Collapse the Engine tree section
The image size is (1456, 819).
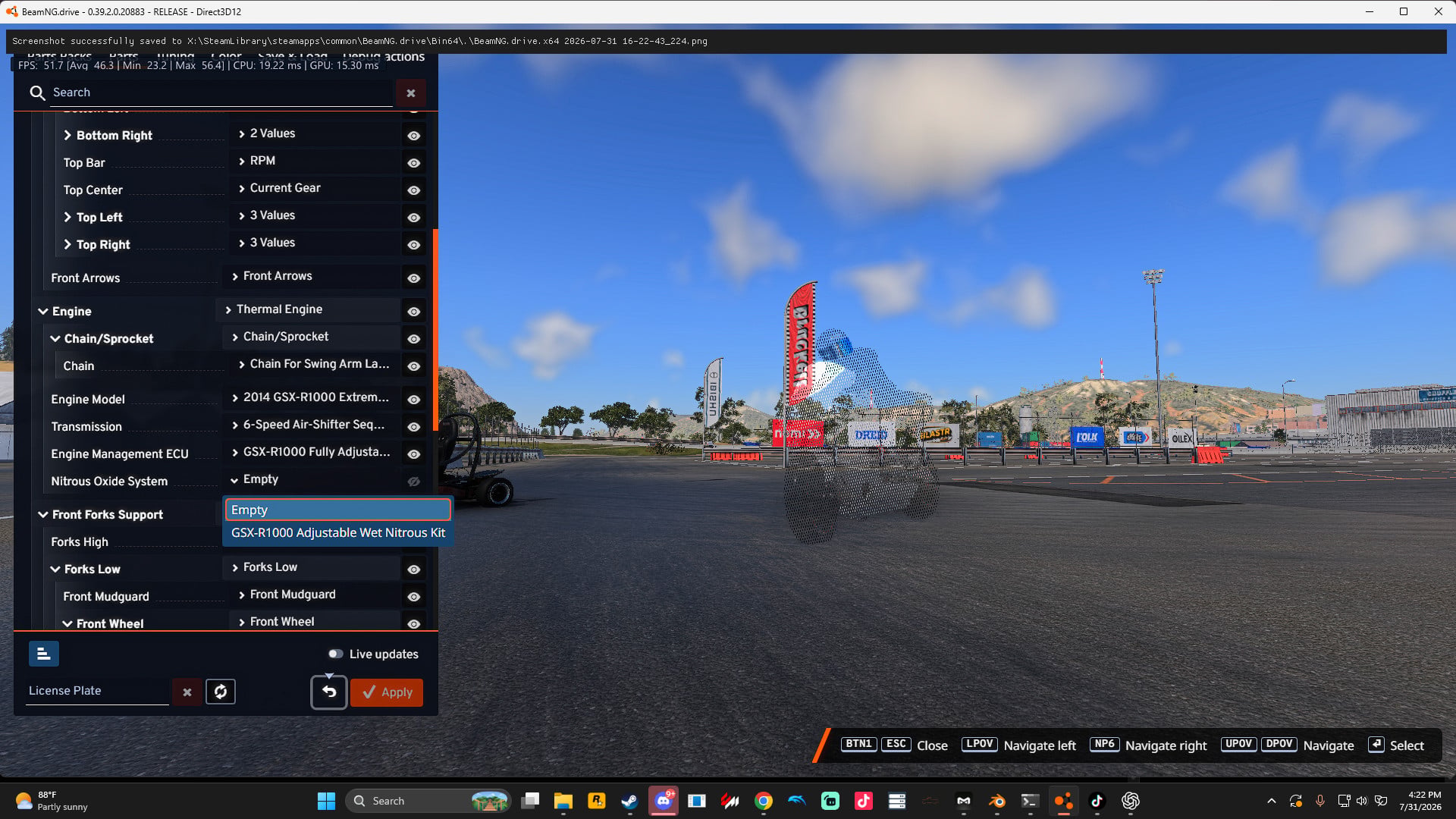[x=43, y=312]
